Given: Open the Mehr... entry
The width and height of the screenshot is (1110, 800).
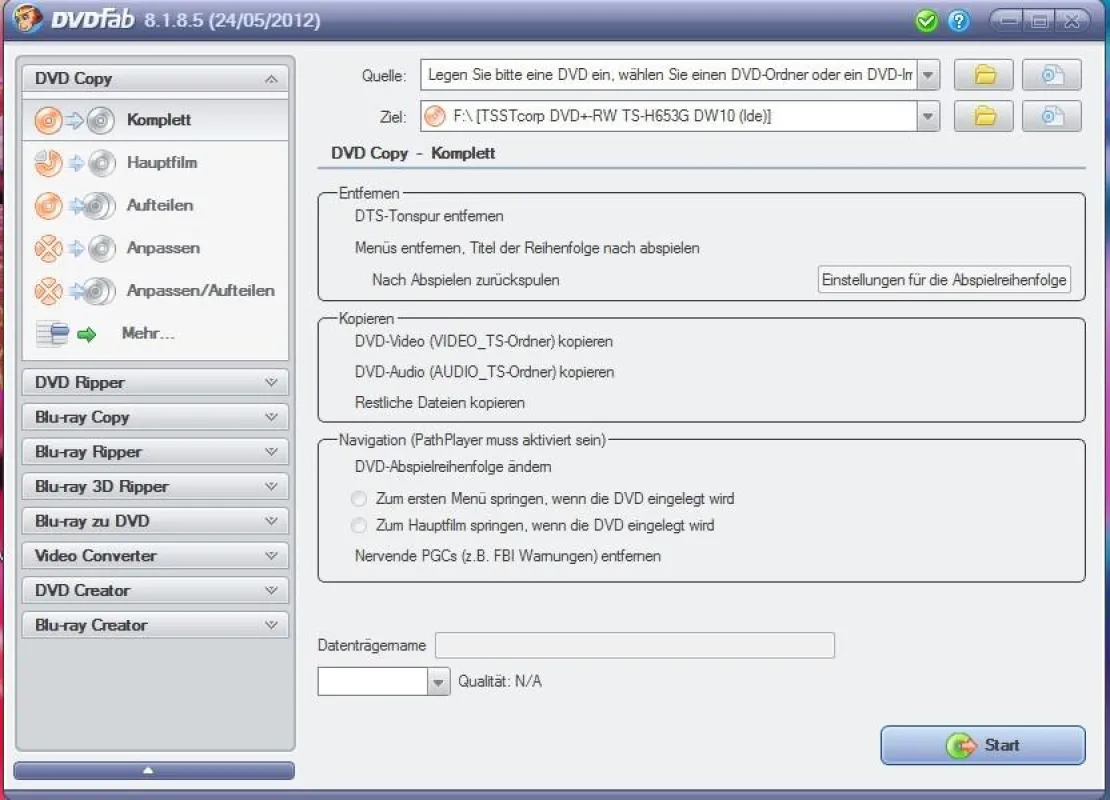Looking at the screenshot, I should pos(155,333).
